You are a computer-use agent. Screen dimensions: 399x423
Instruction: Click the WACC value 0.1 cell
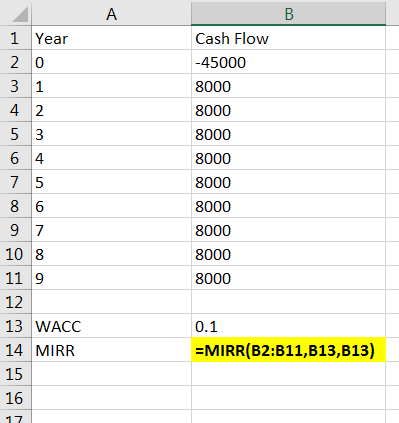click(289, 326)
